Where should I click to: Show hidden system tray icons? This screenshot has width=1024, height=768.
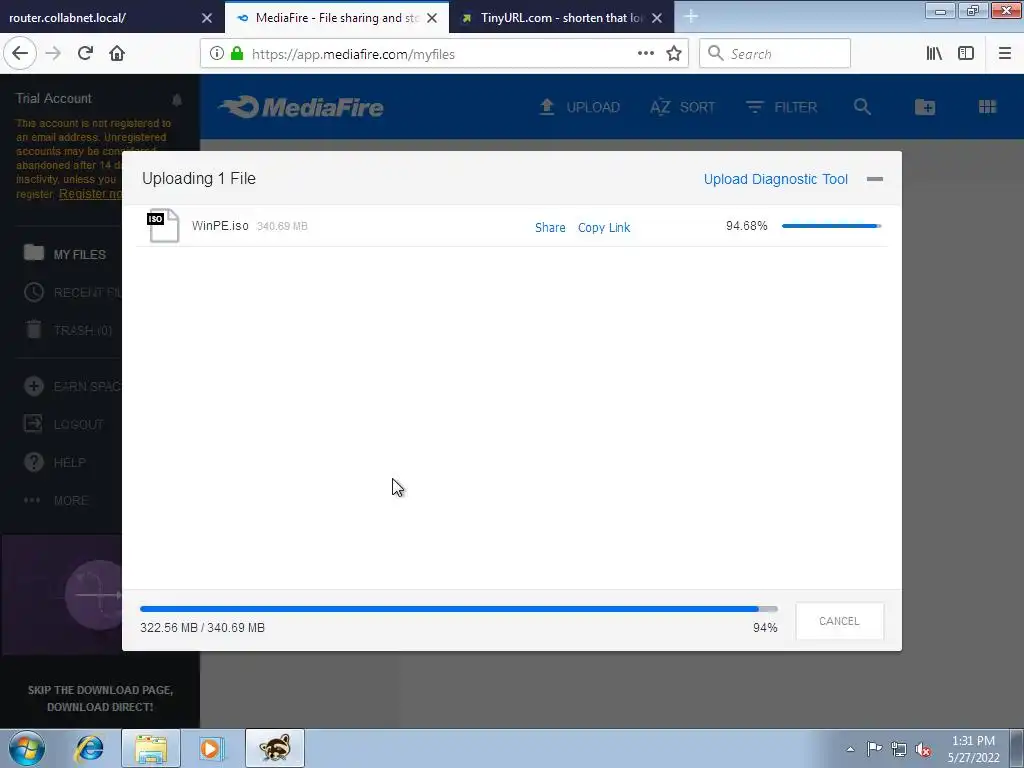pyautogui.click(x=850, y=749)
